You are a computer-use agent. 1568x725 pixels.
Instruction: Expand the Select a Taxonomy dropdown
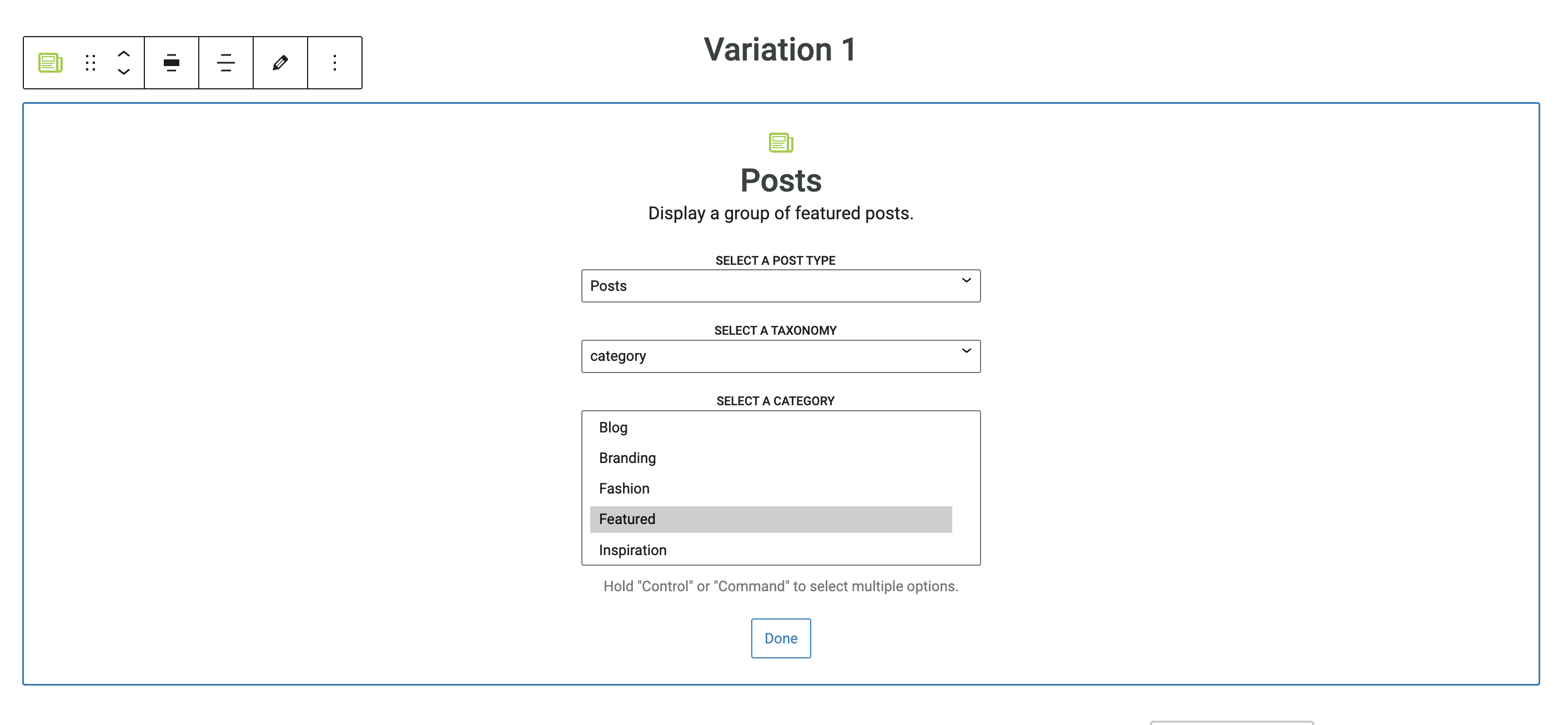(x=781, y=356)
